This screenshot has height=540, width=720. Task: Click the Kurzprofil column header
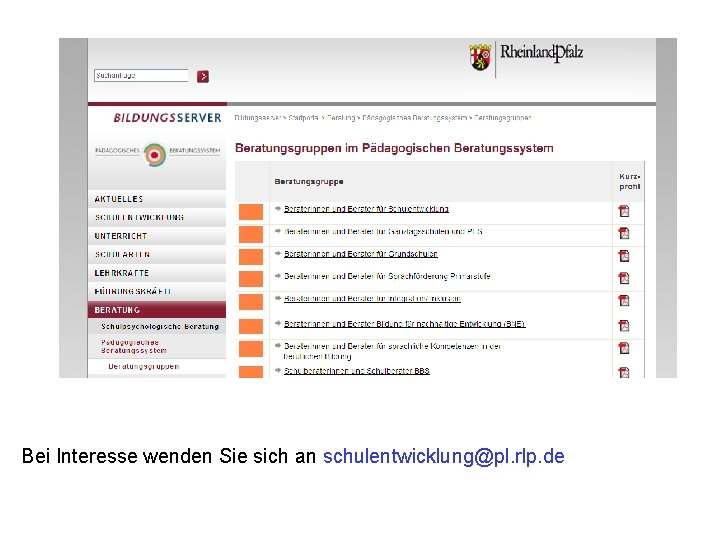tap(630, 181)
